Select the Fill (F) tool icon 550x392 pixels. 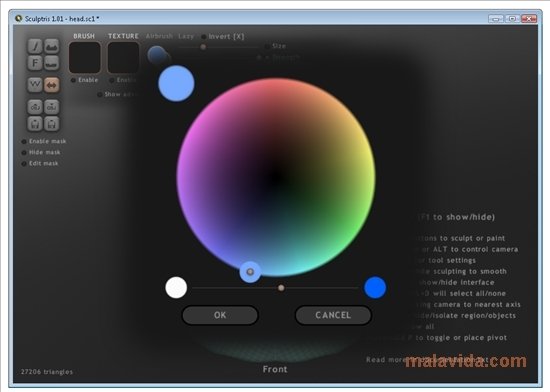tap(35, 63)
